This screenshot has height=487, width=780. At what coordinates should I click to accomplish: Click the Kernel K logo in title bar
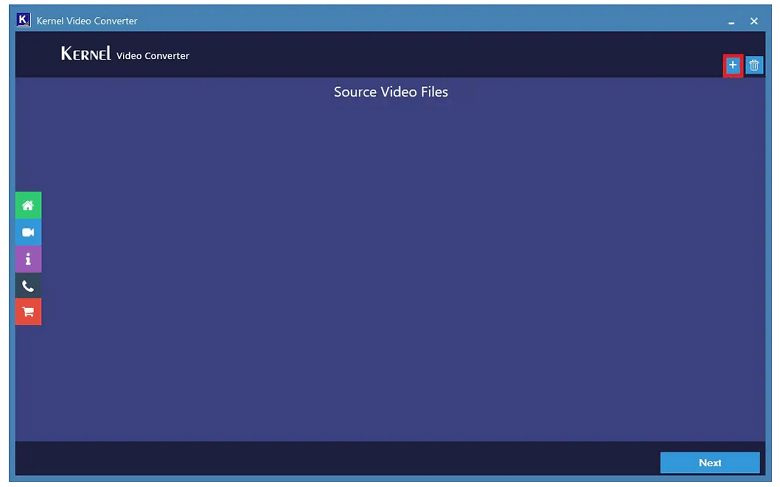(23, 20)
